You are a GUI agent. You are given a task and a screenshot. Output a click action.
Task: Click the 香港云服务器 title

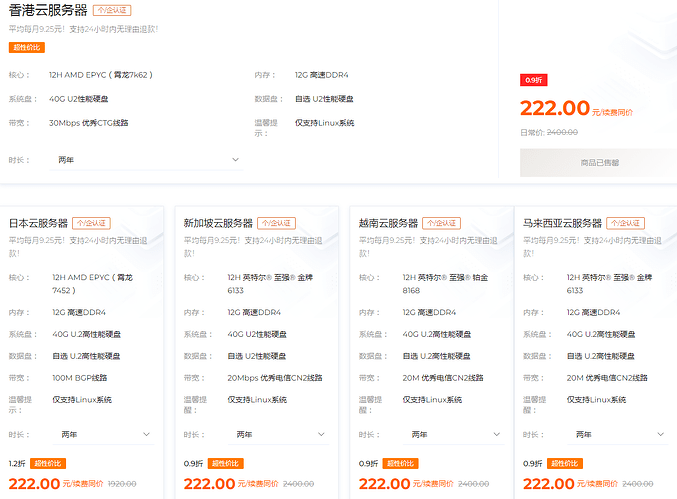pyautogui.click(x=48, y=10)
